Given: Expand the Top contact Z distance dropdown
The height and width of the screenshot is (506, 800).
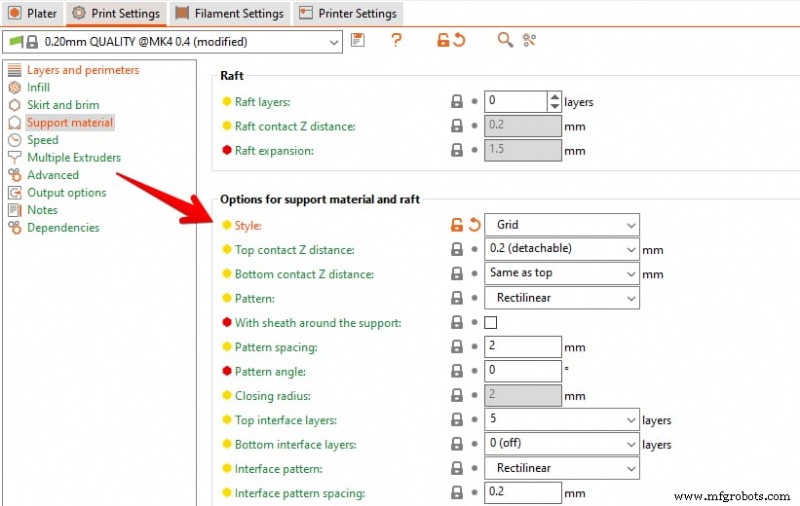Looking at the screenshot, I should pyautogui.click(x=561, y=249).
